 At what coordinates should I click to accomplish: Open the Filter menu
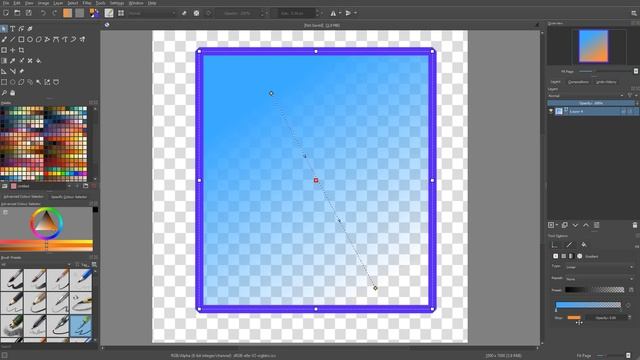[87, 3]
